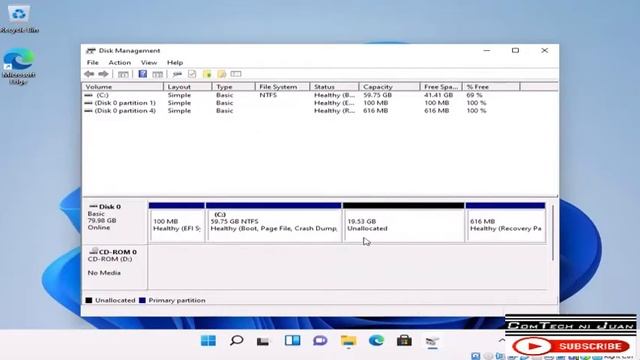
Task: Click the 59.75 GB capacity cell
Action: point(378,95)
